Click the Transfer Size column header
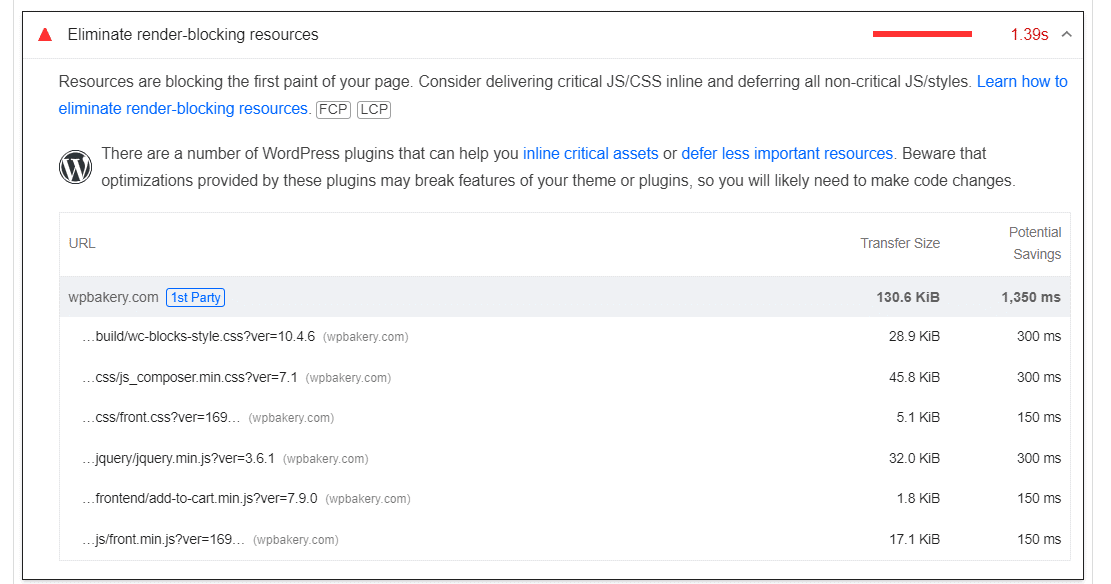This screenshot has width=1111, height=584. point(900,243)
